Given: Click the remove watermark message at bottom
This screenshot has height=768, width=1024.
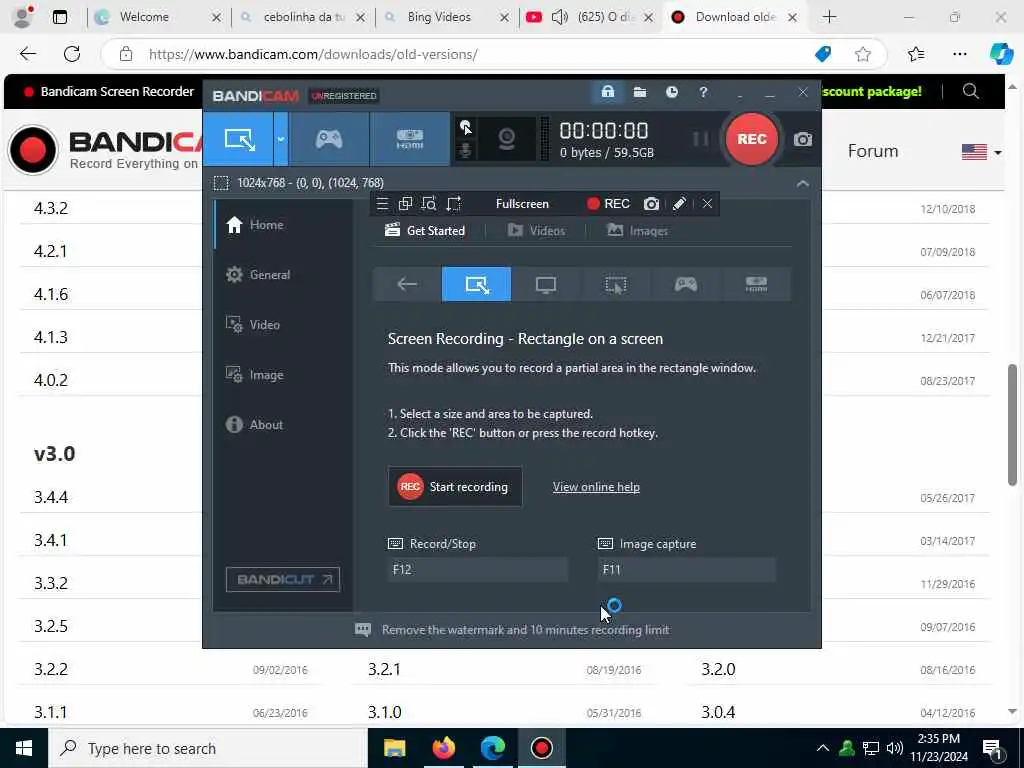Looking at the screenshot, I should [512, 630].
